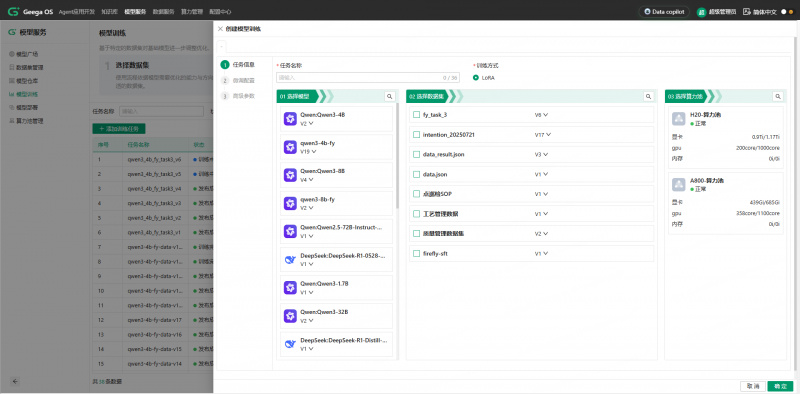Click the search icon in model selection header
800x394 pixels.
tap(389, 96)
